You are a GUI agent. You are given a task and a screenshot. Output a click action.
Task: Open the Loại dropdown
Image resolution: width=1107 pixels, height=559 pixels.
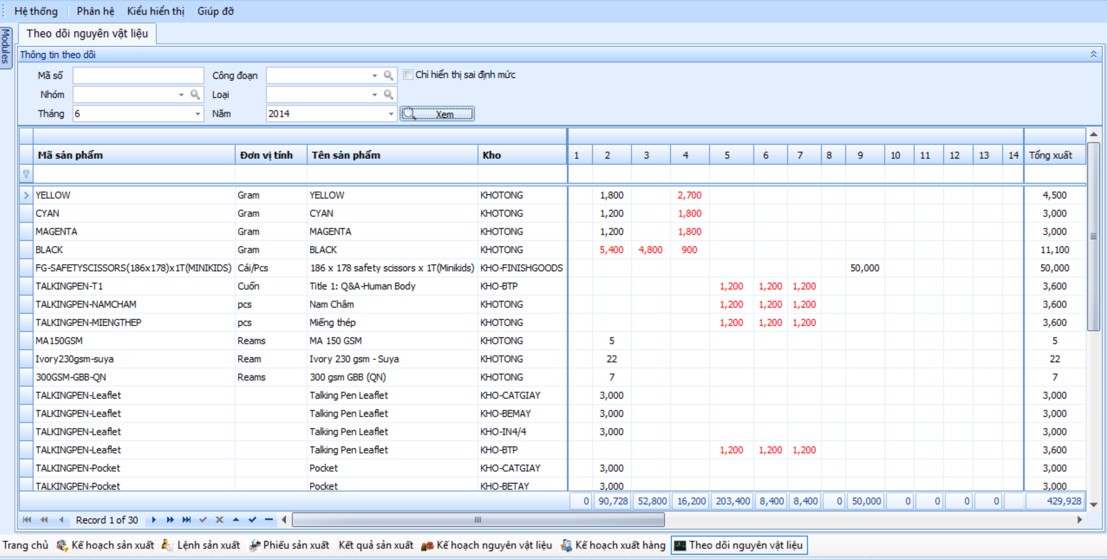(375, 95)
